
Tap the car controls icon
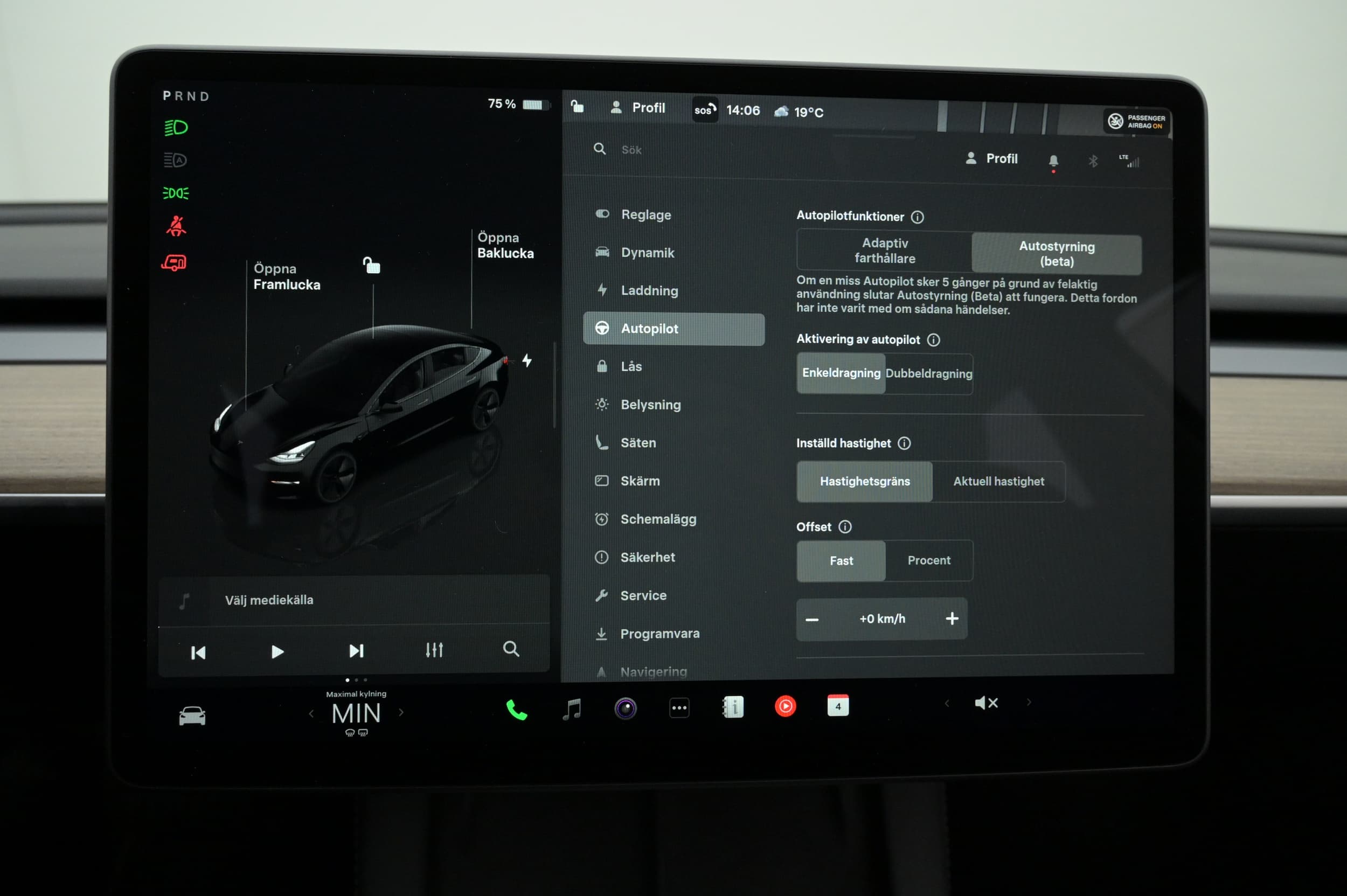[192, 716]
